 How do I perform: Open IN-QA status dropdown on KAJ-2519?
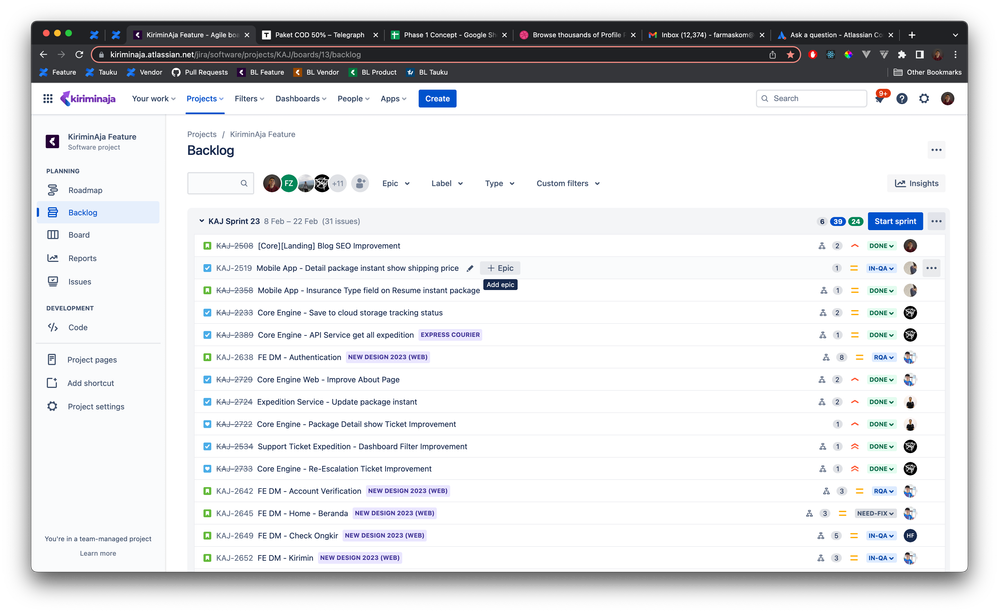tap(881, 268)
